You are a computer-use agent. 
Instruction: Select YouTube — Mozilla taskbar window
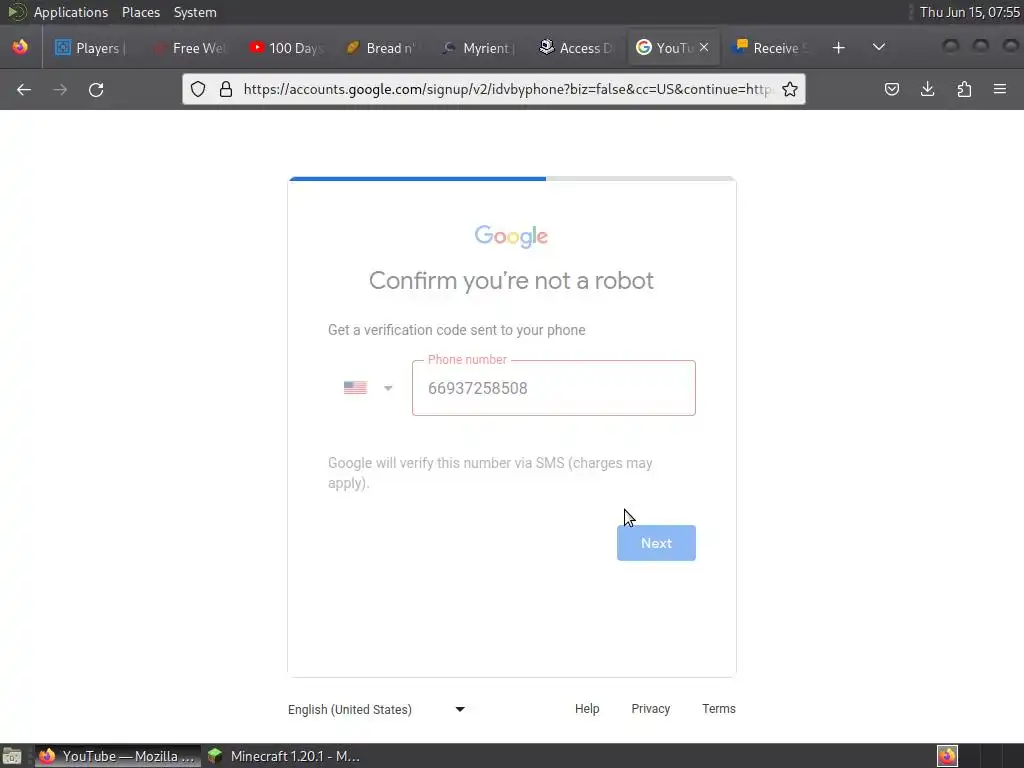click(x=118, y=756)
